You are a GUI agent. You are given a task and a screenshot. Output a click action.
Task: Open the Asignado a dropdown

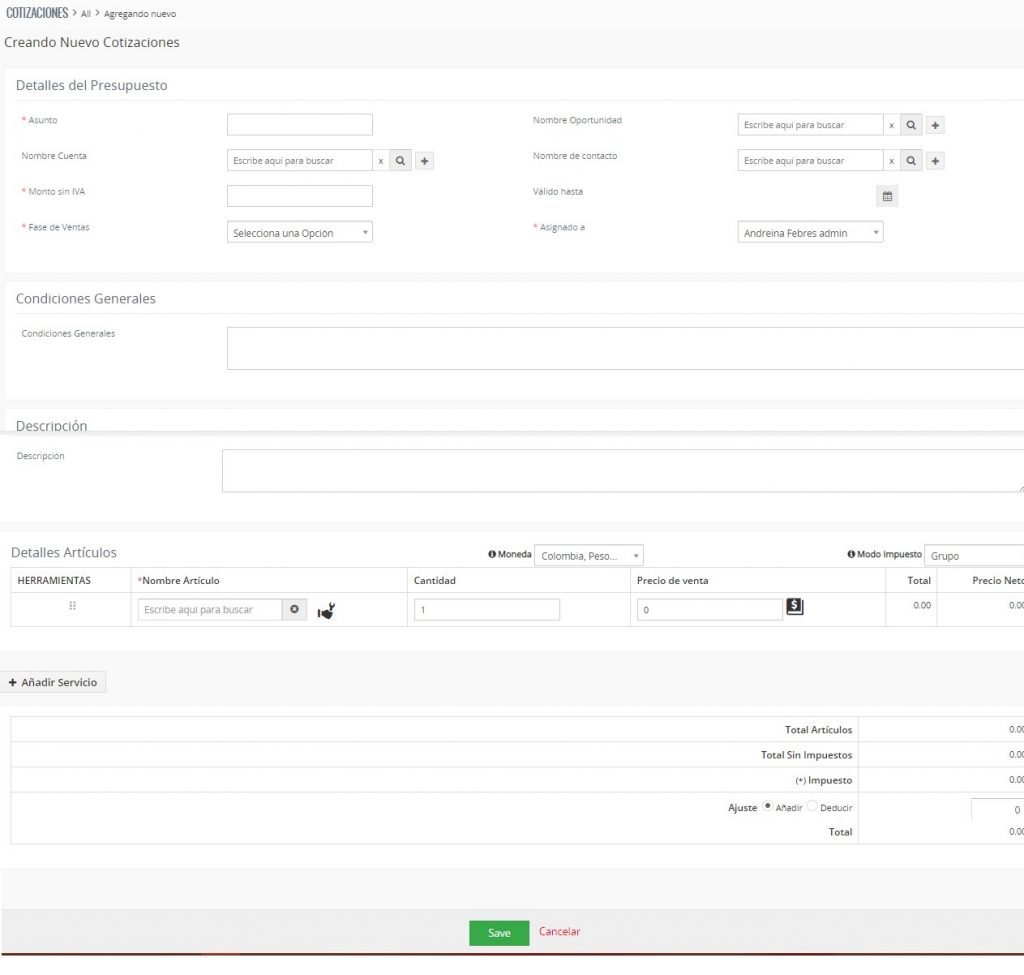811,233
